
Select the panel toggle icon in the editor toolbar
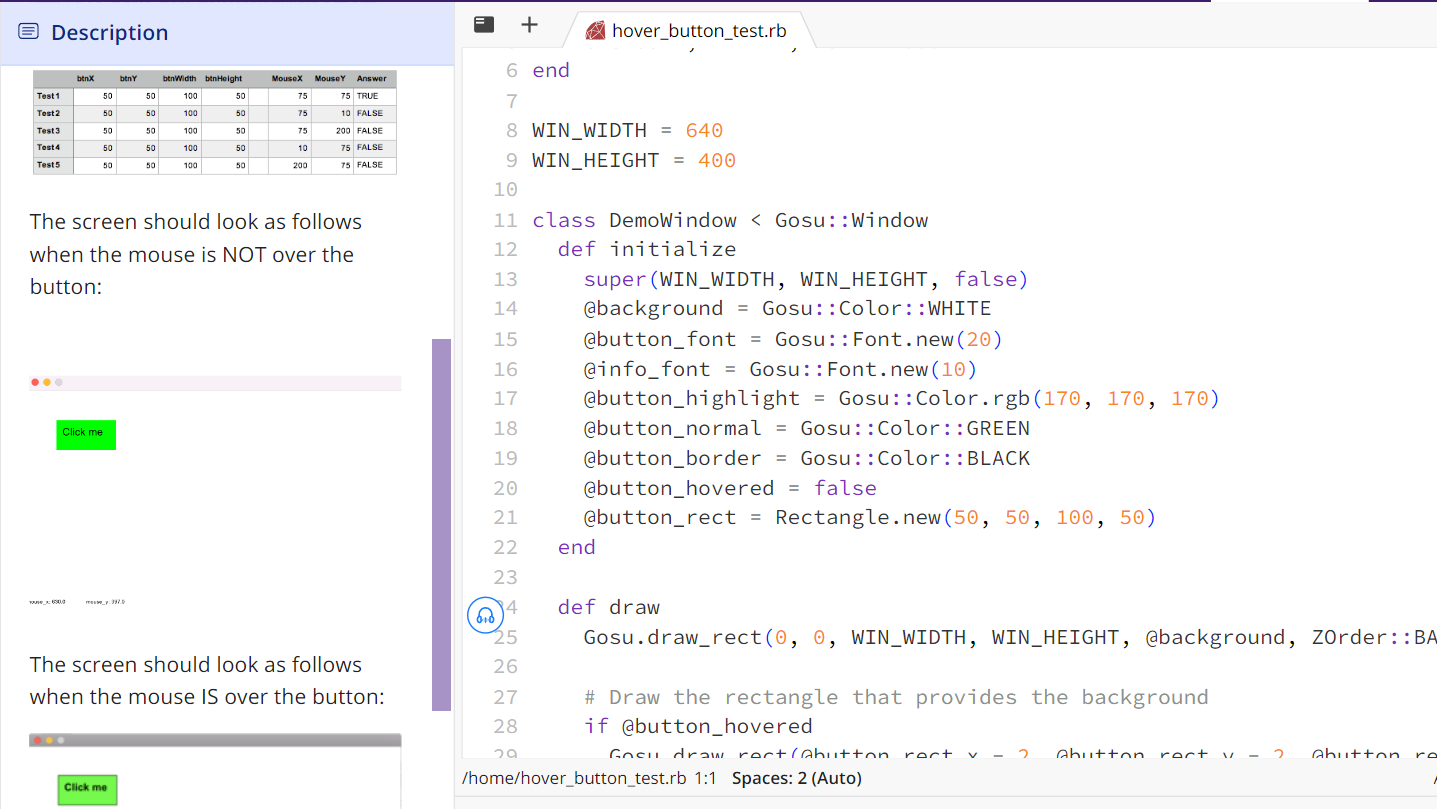click(x=483, y=24)
